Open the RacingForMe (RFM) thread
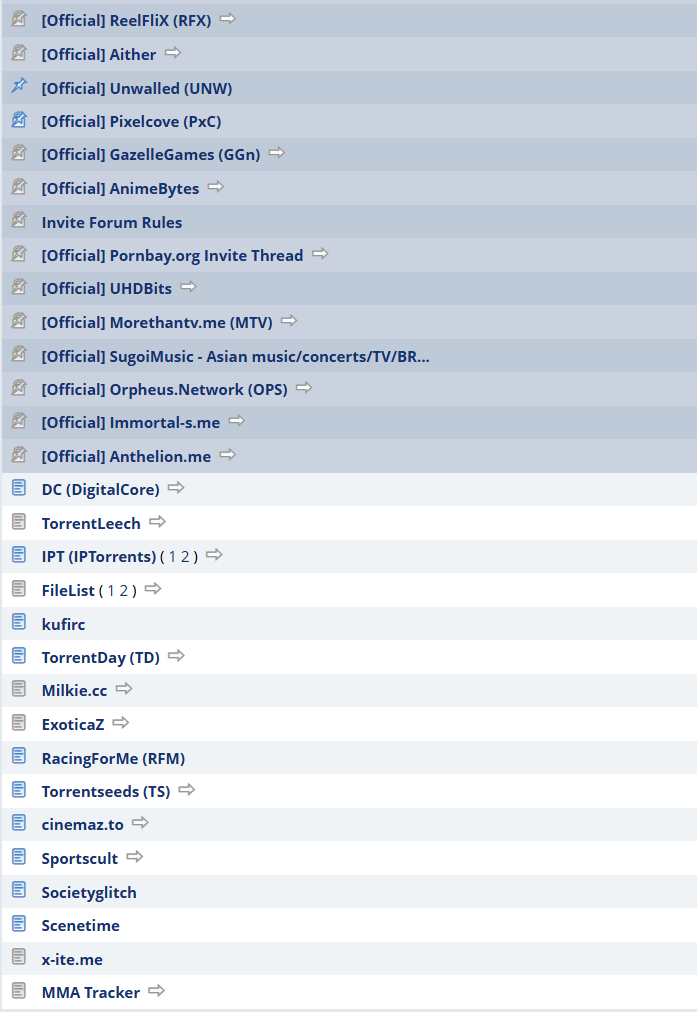Screen dimensions: 697x1012 pos(114,758)
